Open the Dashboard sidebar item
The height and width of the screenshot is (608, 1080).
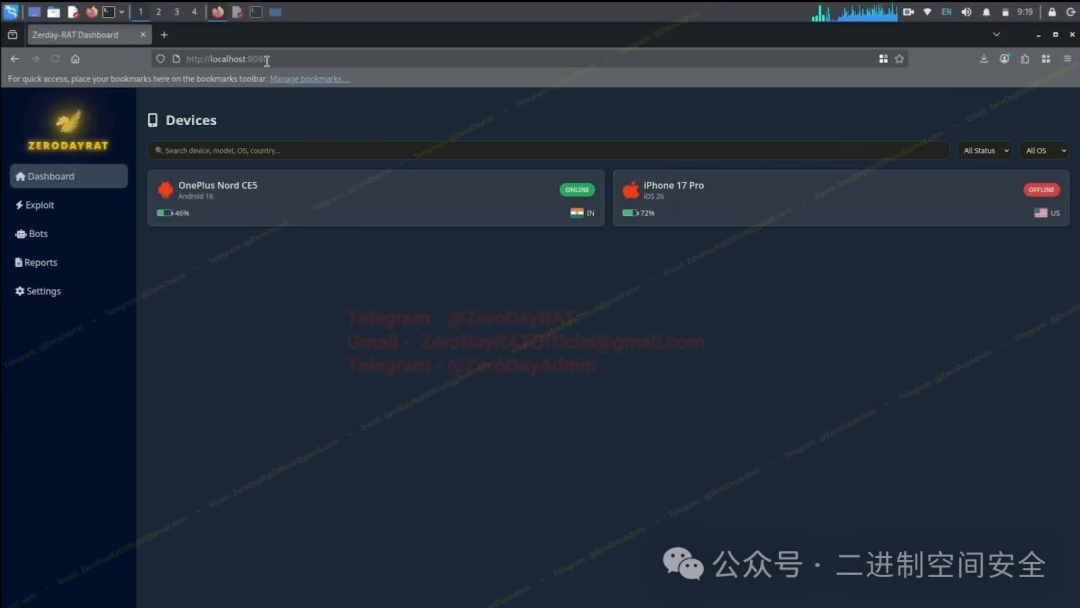pyautogui.click(x=68, y=176)
